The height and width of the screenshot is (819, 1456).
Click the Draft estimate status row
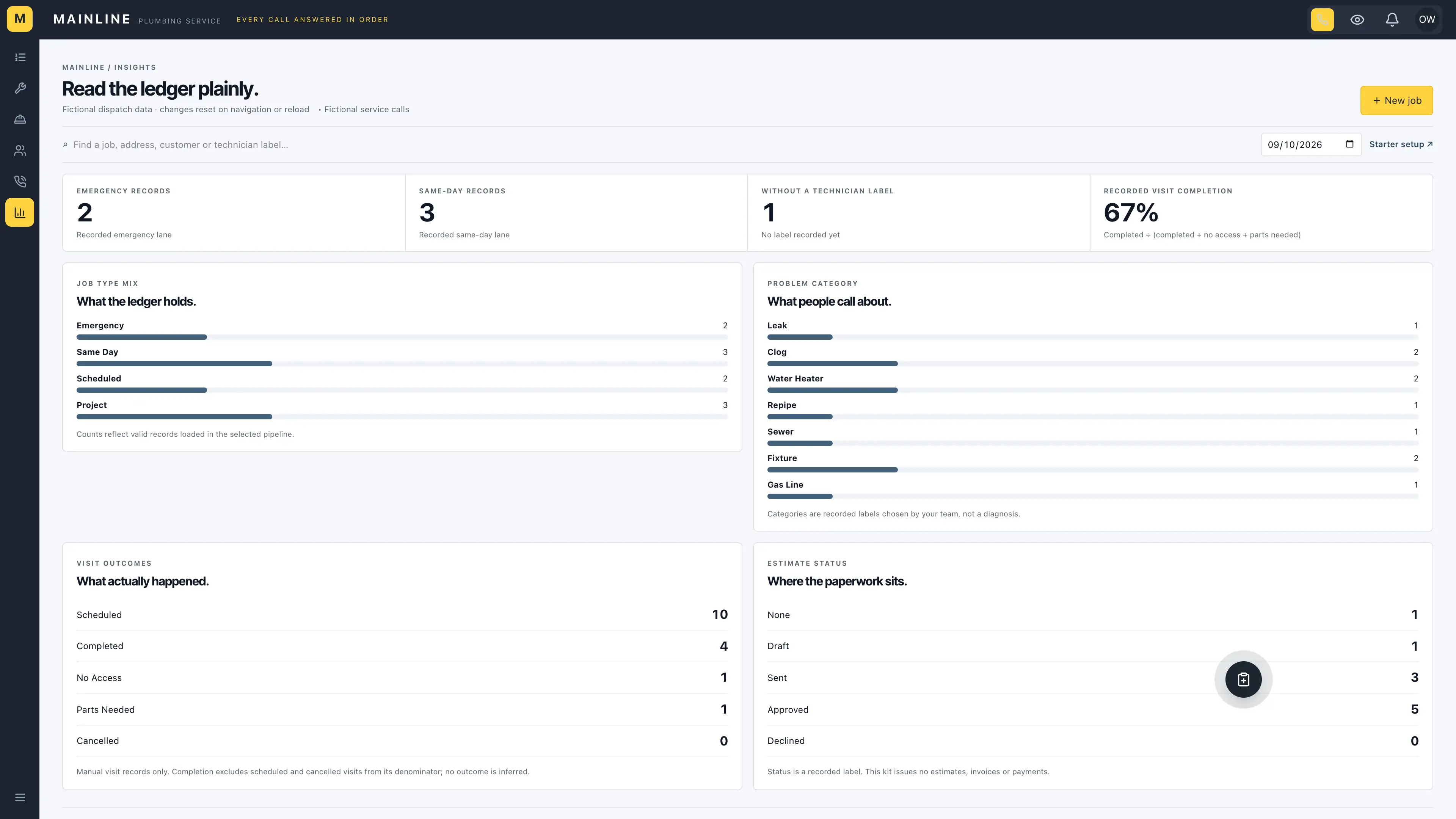click(x=1092, y=646)
